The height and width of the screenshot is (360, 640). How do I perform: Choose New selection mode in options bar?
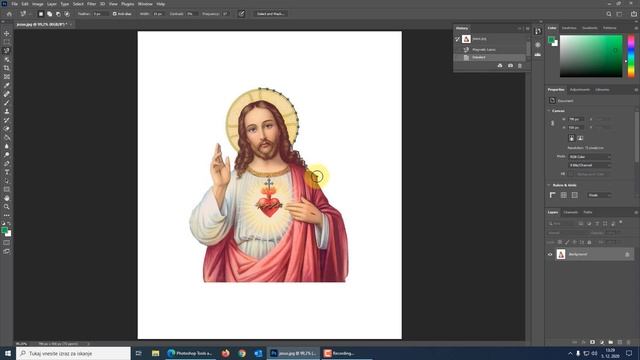tap(41, 14)
